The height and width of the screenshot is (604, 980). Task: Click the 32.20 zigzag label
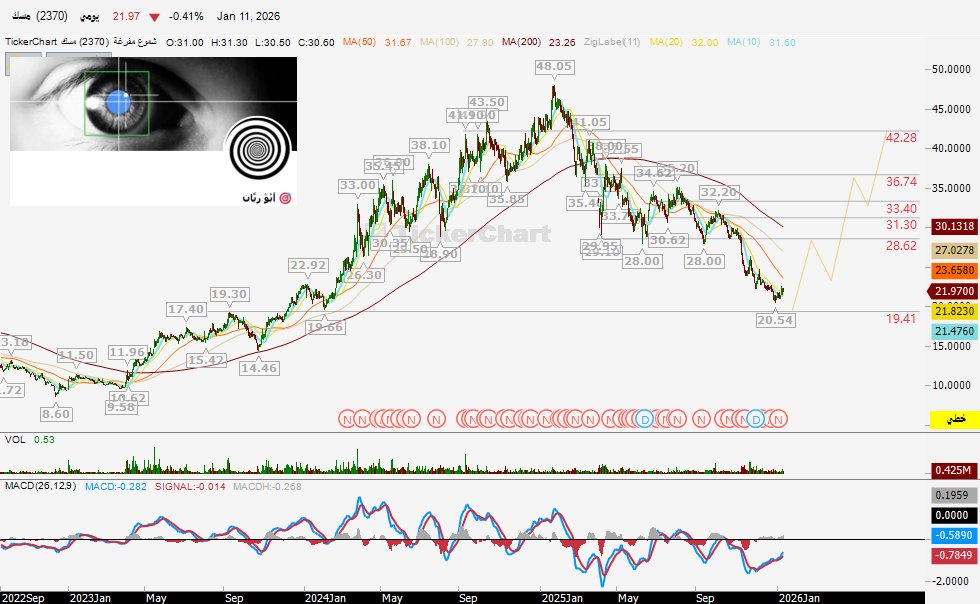click(719, 192)
